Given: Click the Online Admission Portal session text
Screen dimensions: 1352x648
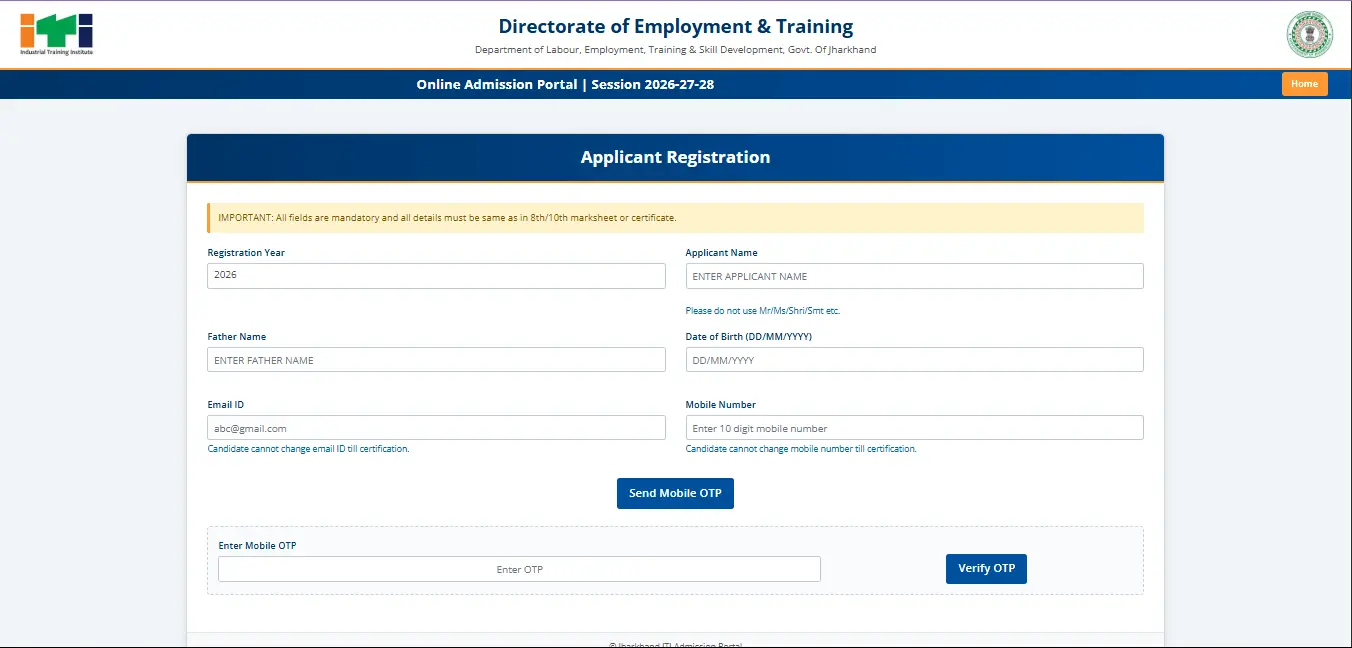Looking at the screenshot, I should click(x=565, y=84).
